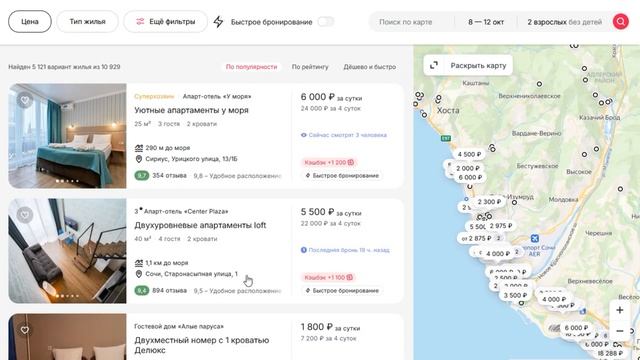This screenshot has height=360, width=640.
Task: Sort results По популярности
Action: click(251, 67)
